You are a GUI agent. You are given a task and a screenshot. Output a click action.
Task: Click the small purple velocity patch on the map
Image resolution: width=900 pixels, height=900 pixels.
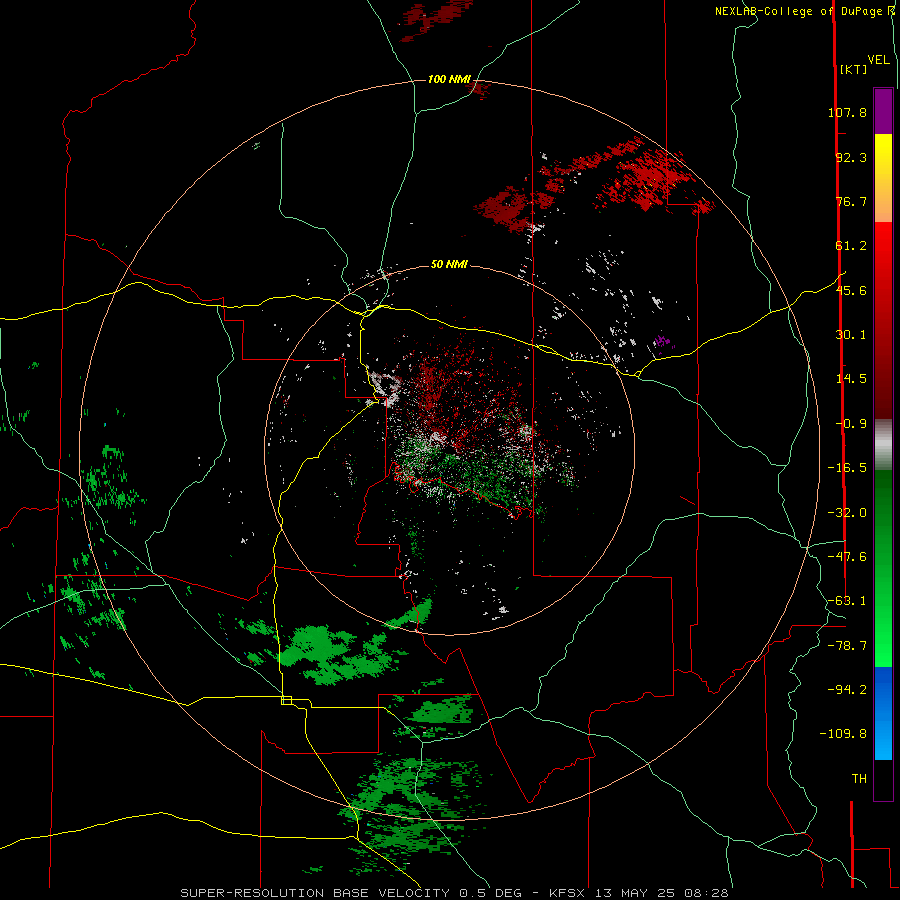[x=662, y=342]
